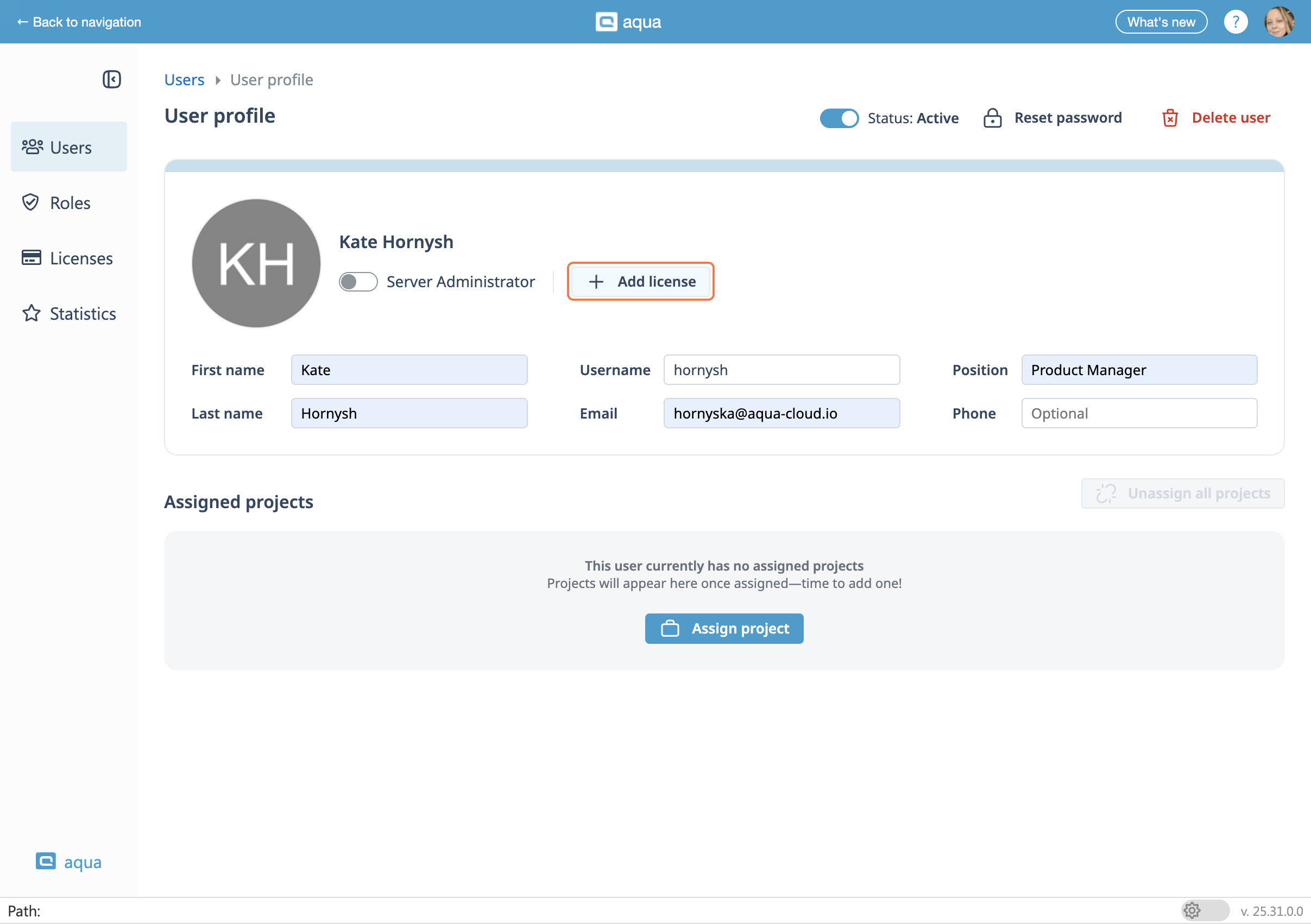Click the Assign project button
This screenshot has width=1311, height=924.
(x=724, y=628)
